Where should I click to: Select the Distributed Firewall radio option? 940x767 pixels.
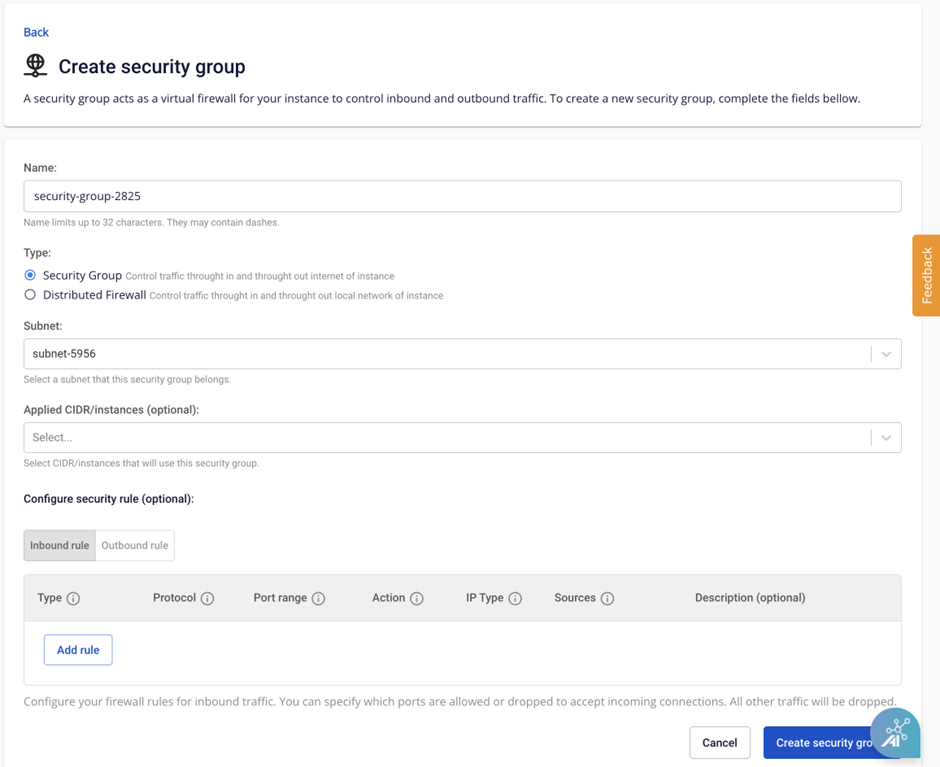point(30,295)
